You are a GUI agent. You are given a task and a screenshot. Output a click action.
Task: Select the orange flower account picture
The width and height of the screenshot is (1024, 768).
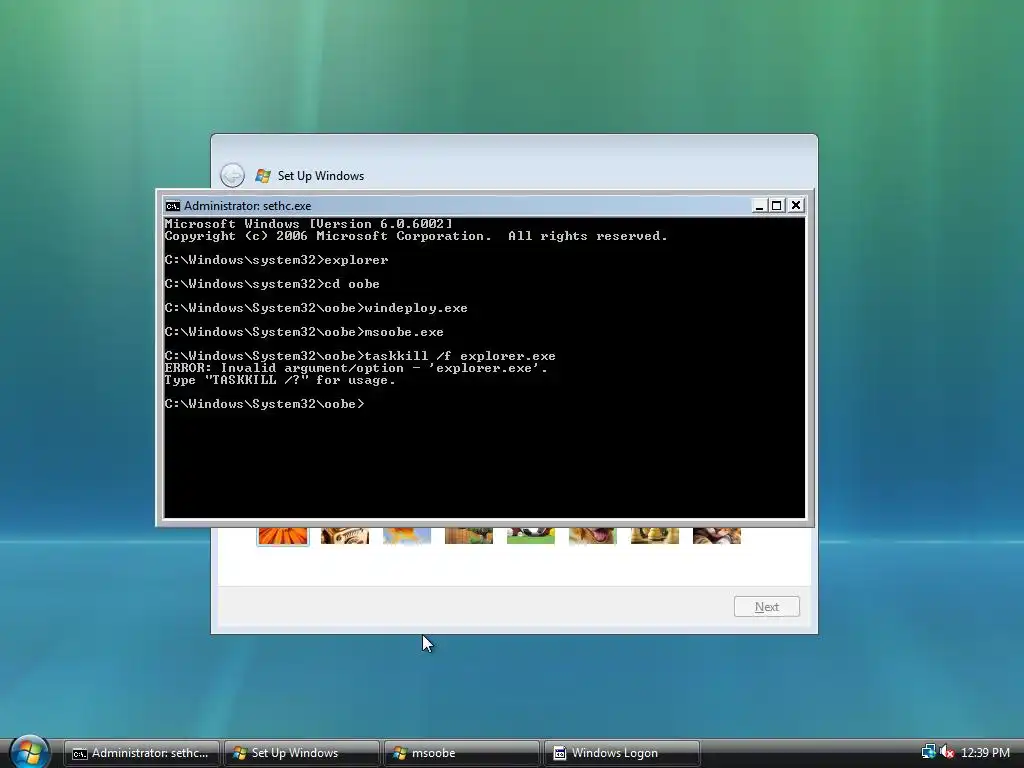click(283, 536)
